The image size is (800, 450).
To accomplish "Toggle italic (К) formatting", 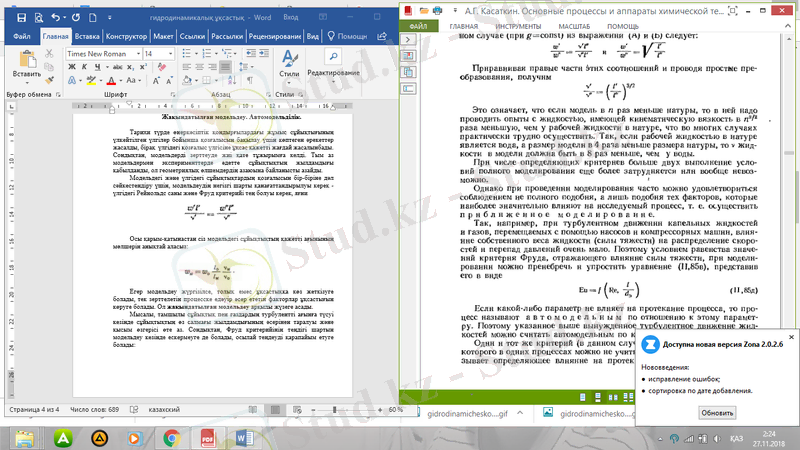I will click(84, 68).
